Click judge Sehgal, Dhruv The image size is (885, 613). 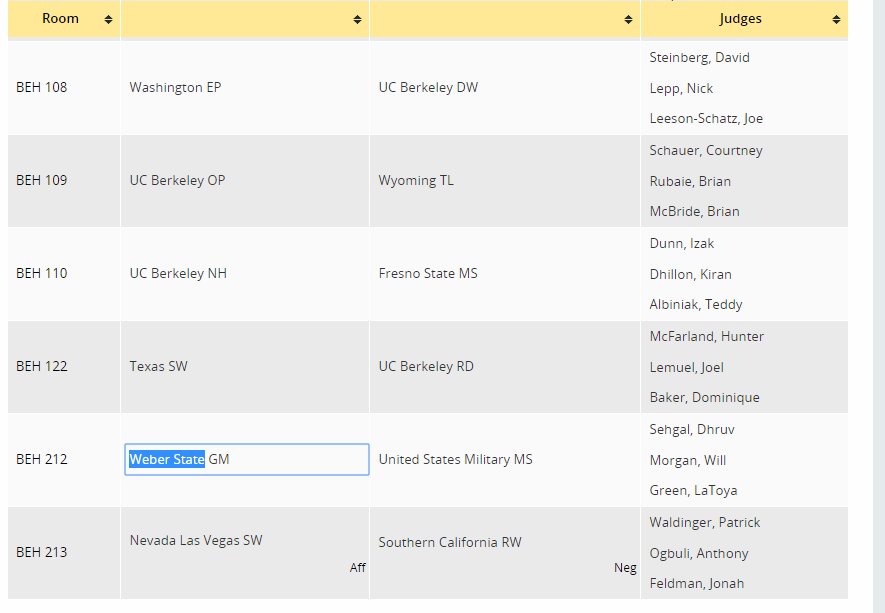[692, 430]
